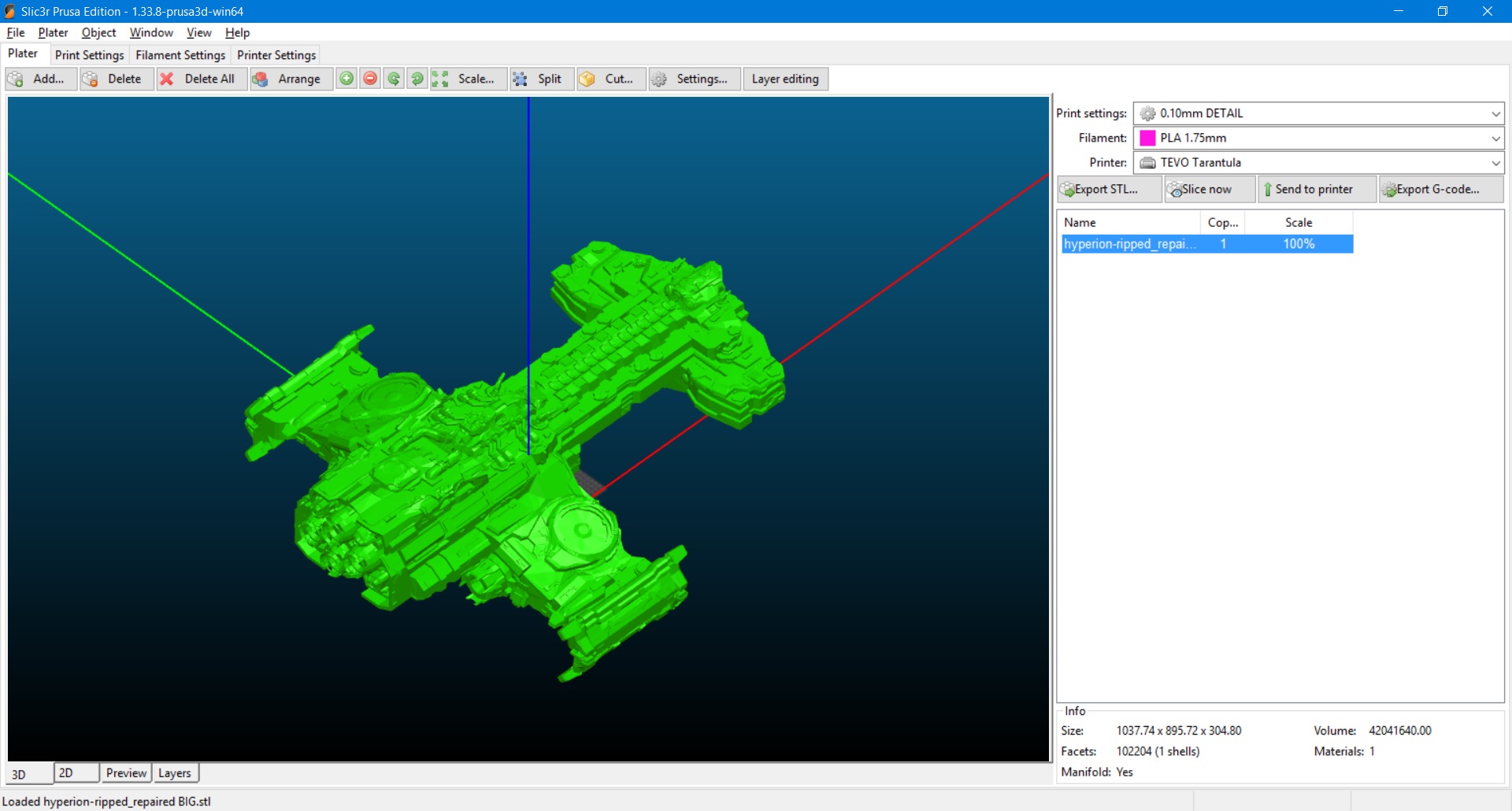Click the facets value 102204 (1 shells)
1512x811 pixels.
point(1158,751)
